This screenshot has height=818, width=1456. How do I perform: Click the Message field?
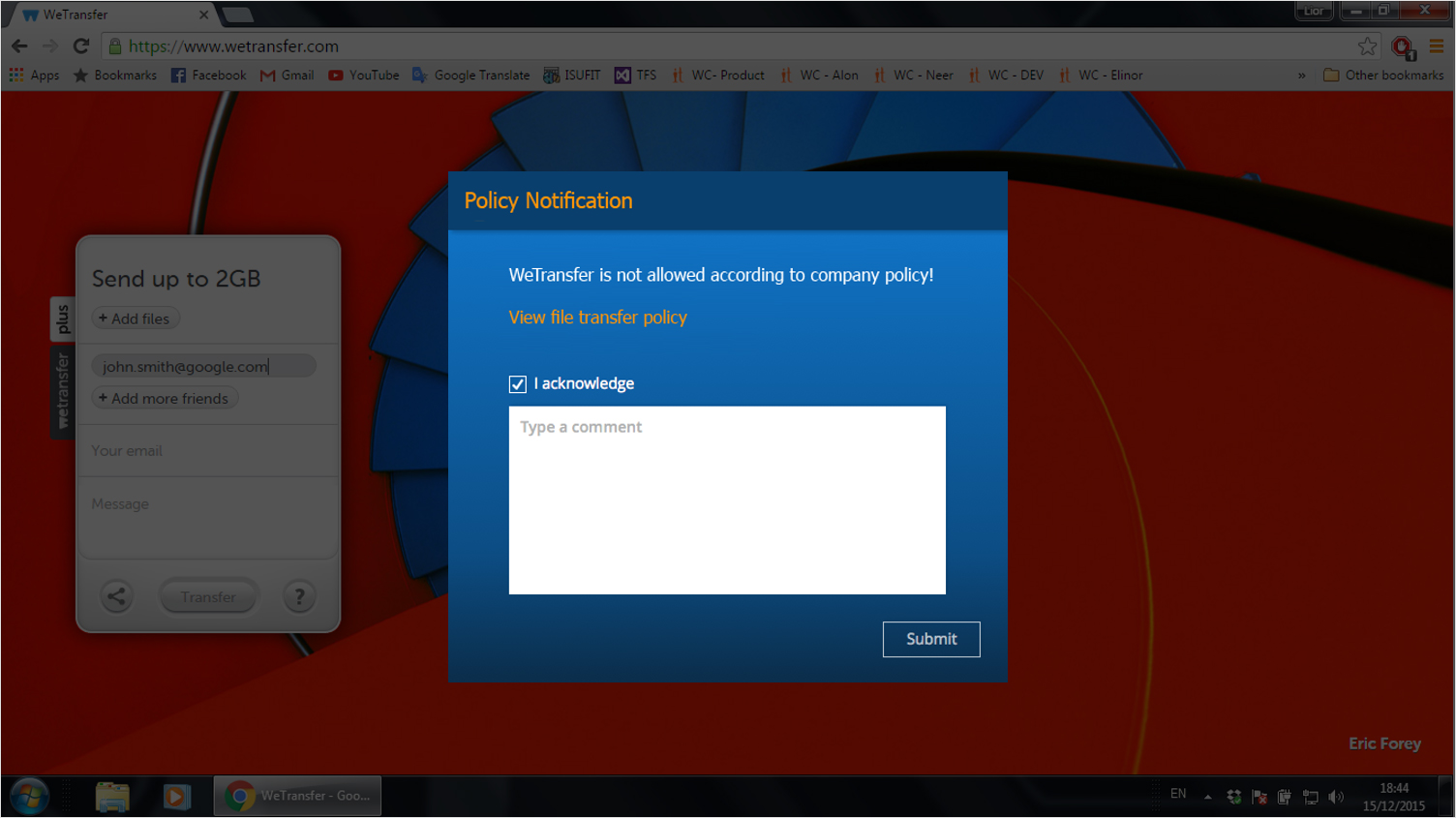pyautogui.click(x=208, y=519)
